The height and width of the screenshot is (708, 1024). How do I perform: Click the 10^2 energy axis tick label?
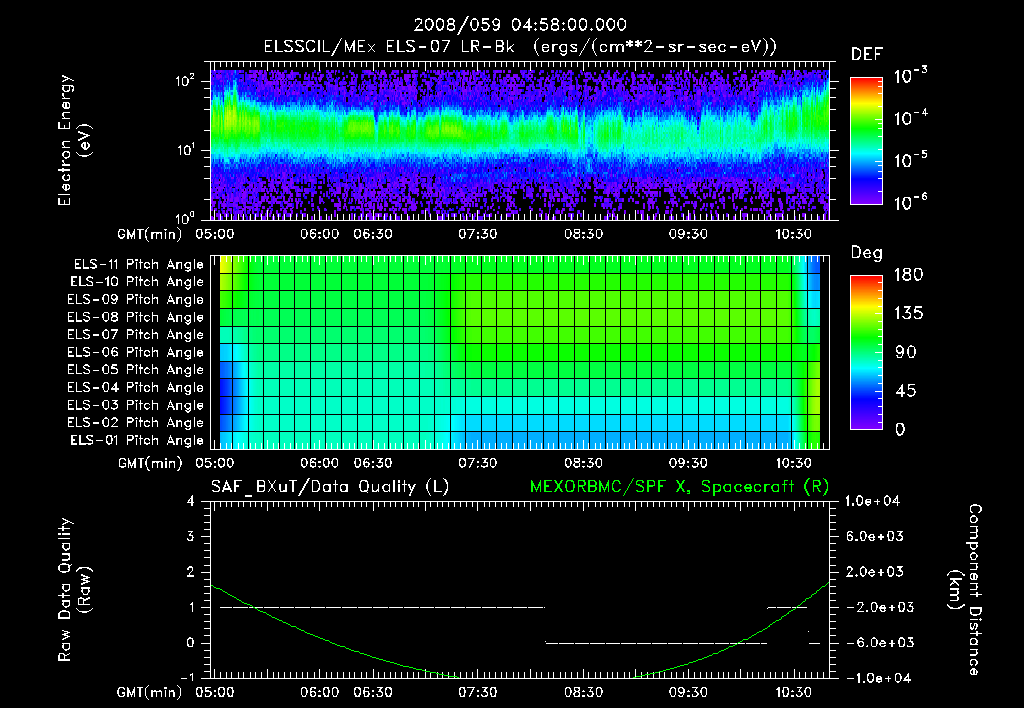click(x=185, y=81)
